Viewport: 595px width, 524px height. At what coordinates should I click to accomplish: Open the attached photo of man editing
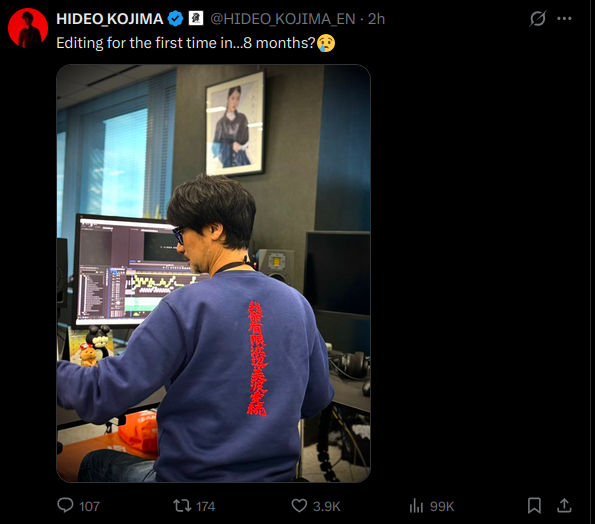coord(213,273)
